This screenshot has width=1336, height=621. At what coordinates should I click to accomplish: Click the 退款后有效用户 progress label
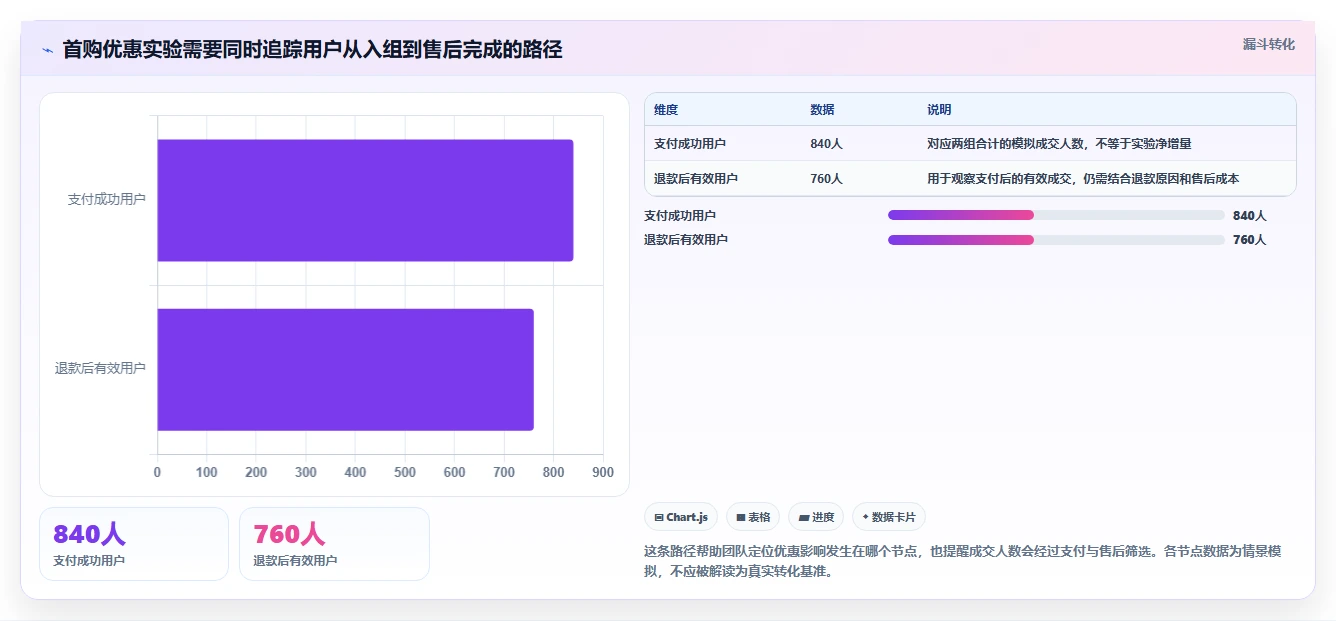(x=686, y=240)
